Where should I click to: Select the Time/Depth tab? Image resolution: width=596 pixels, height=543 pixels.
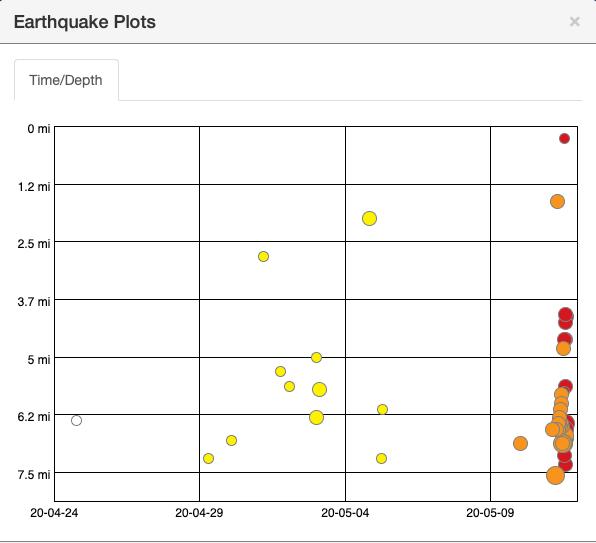pyautogui.click(x=66, y=80)
